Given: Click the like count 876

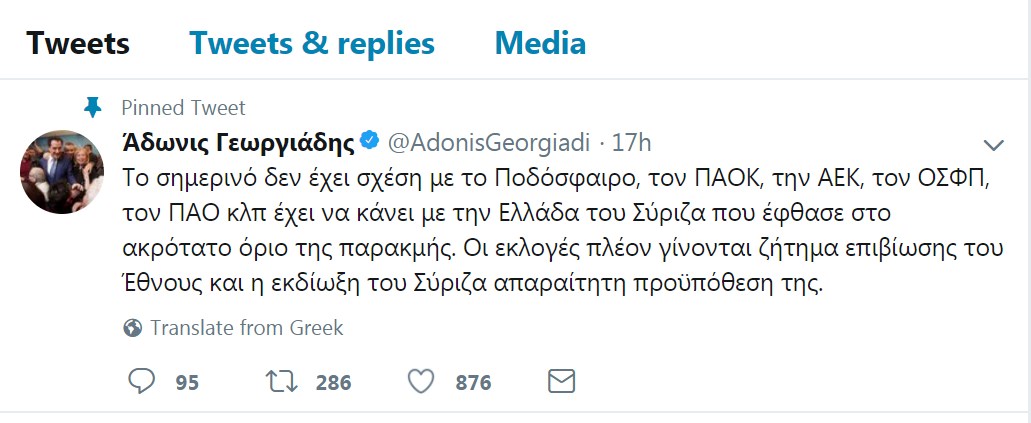Looking at the screenshot, I should pos(473,382).
